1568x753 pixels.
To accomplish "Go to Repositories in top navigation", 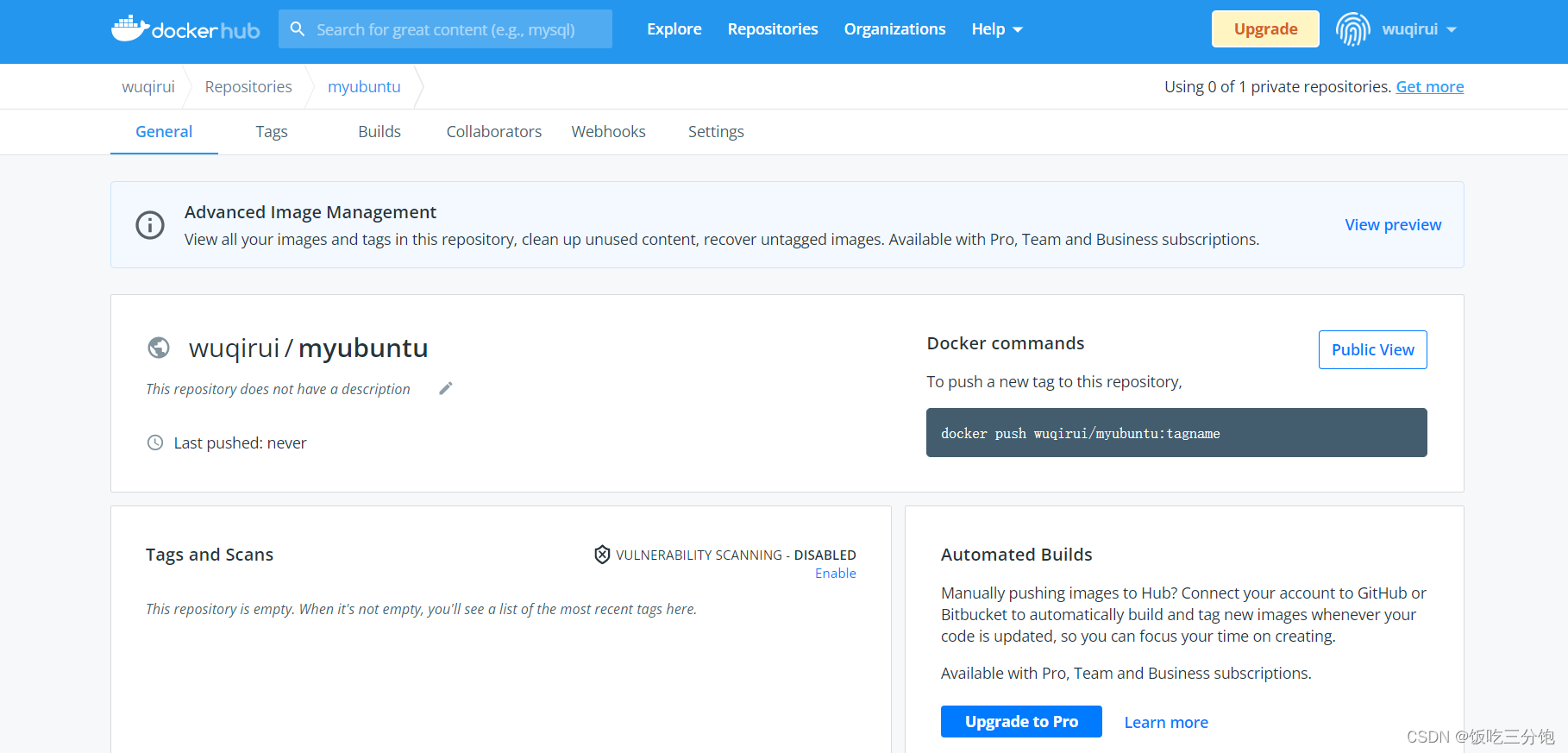I will point(773,29).
